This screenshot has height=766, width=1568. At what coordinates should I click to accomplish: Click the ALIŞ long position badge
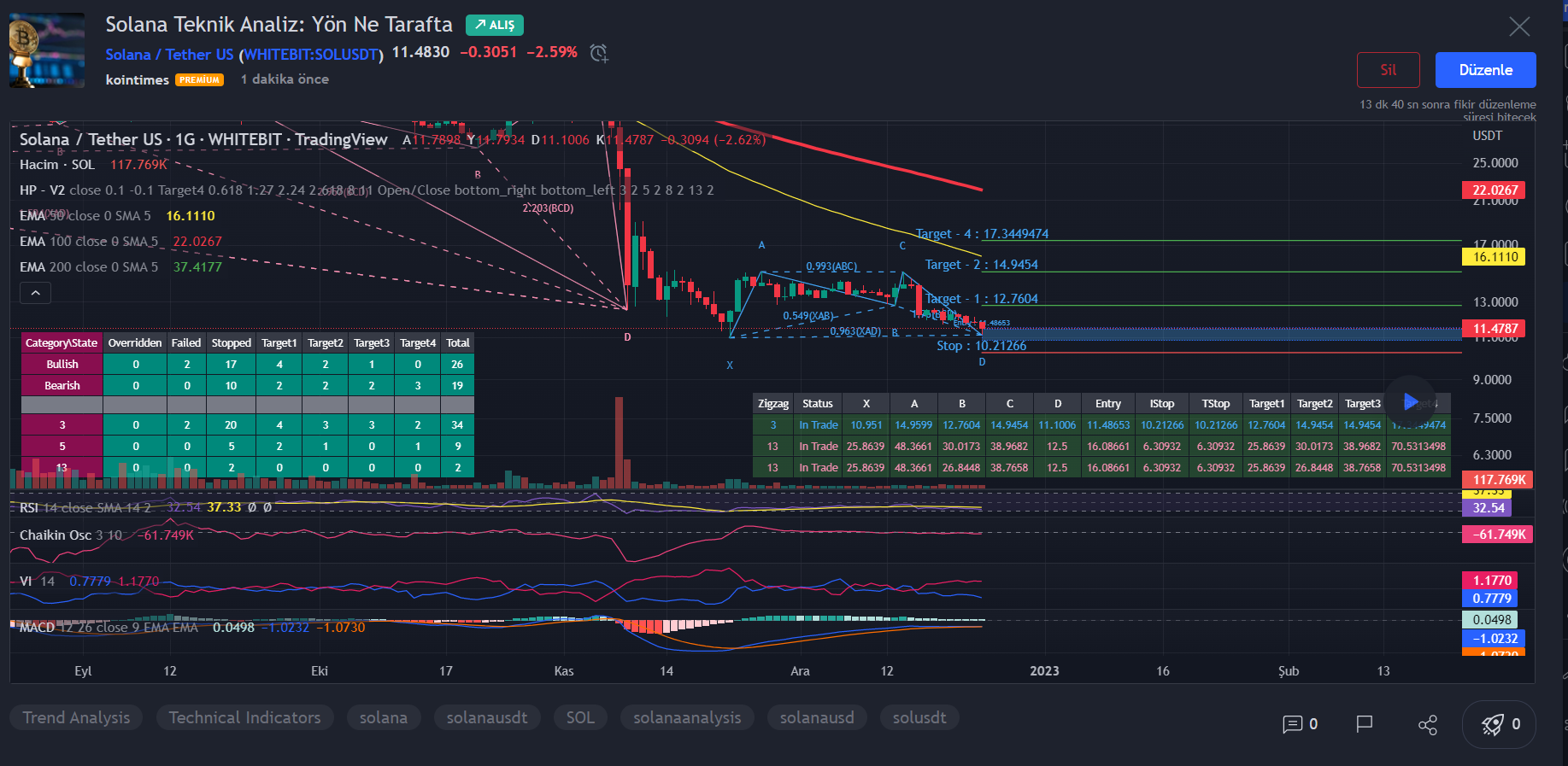(x=495, y=25)
